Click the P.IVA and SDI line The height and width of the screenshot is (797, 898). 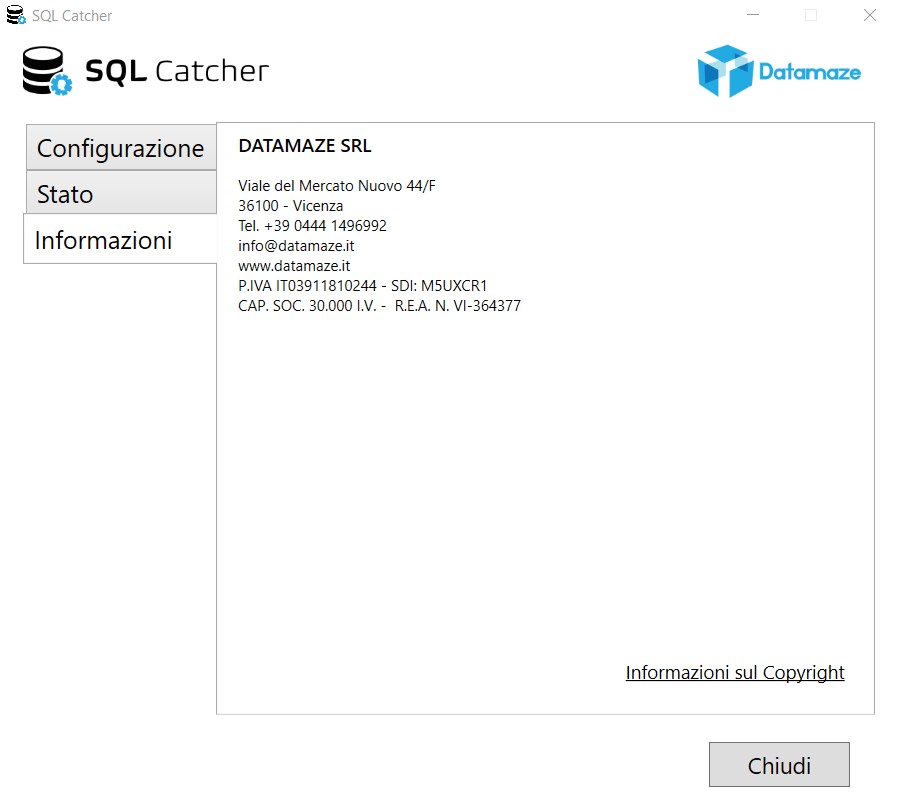click(x=363, y=286)
